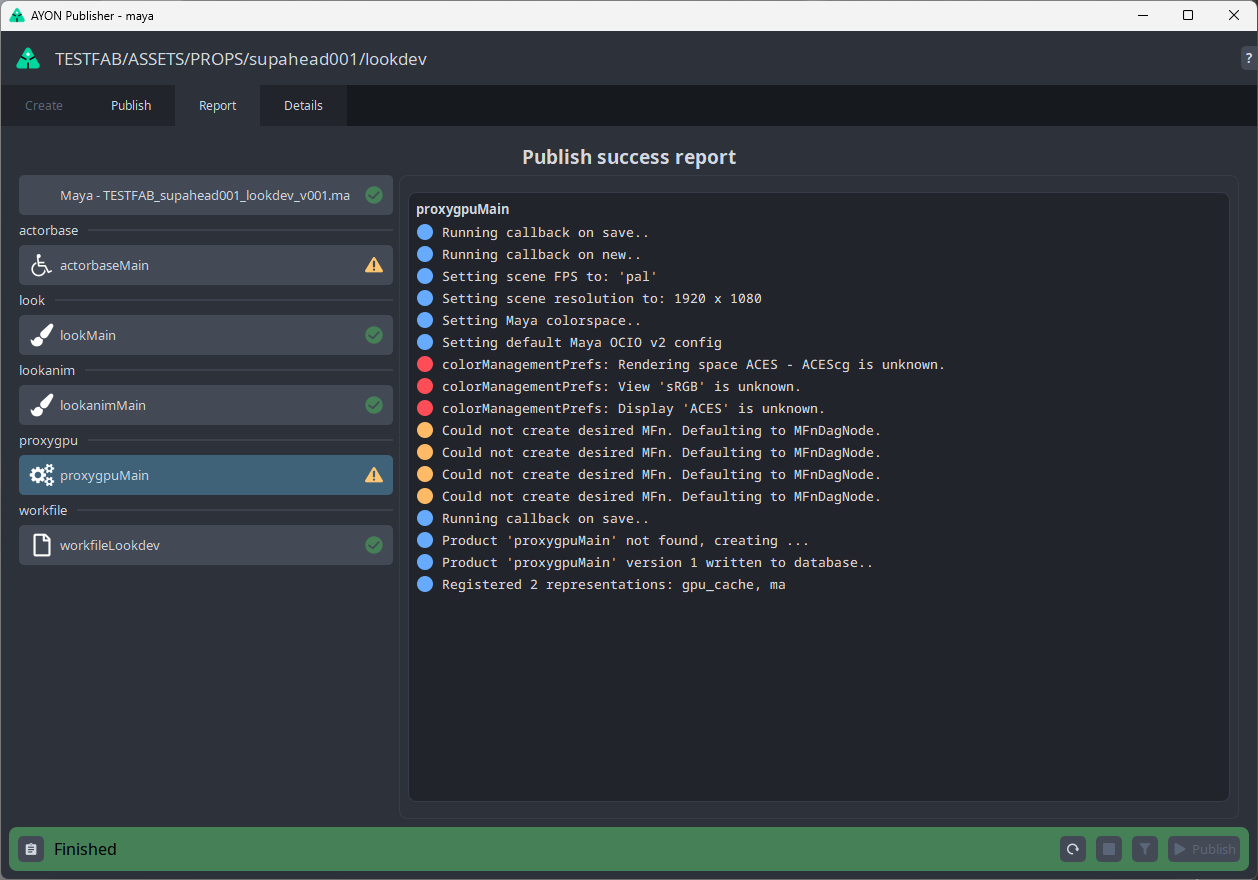The image size is (1258, 880).
Task: Click the actorbase group label
Action: (x=48, y=230)
